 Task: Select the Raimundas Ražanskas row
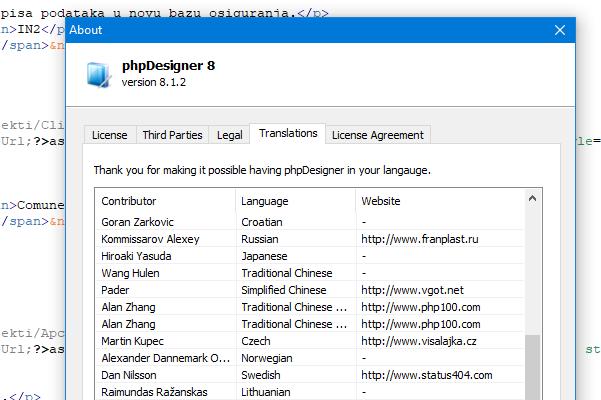point(309,392)
